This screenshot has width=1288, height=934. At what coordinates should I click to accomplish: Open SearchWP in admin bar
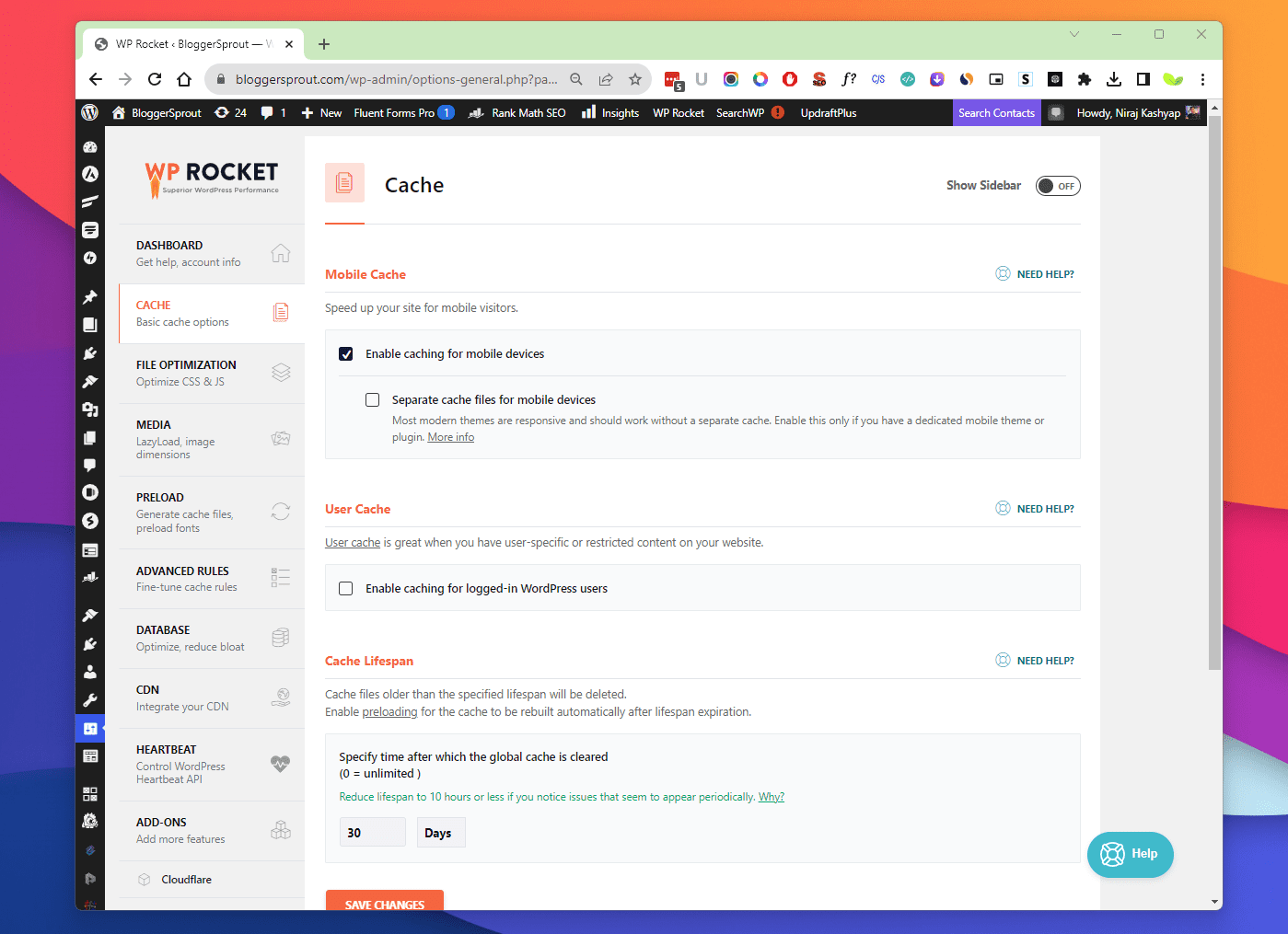750,112
